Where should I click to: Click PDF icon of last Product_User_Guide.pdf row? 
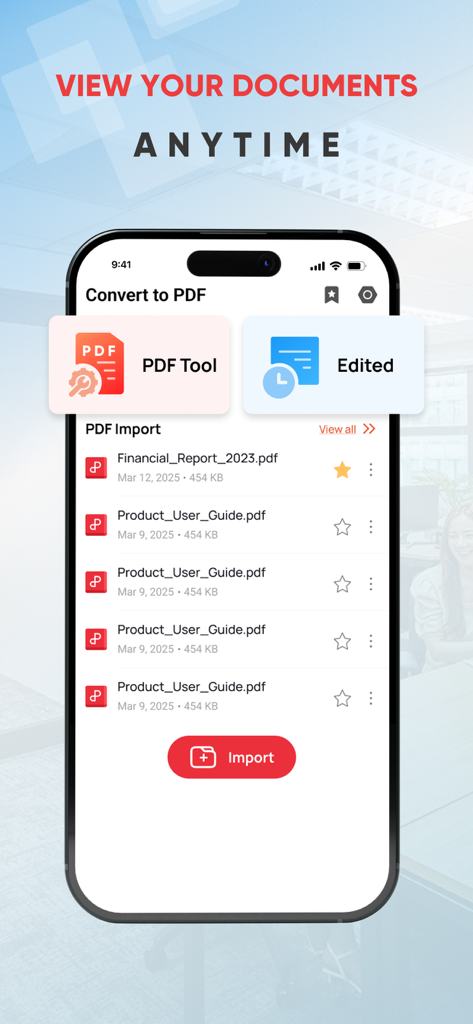[96, 696]
